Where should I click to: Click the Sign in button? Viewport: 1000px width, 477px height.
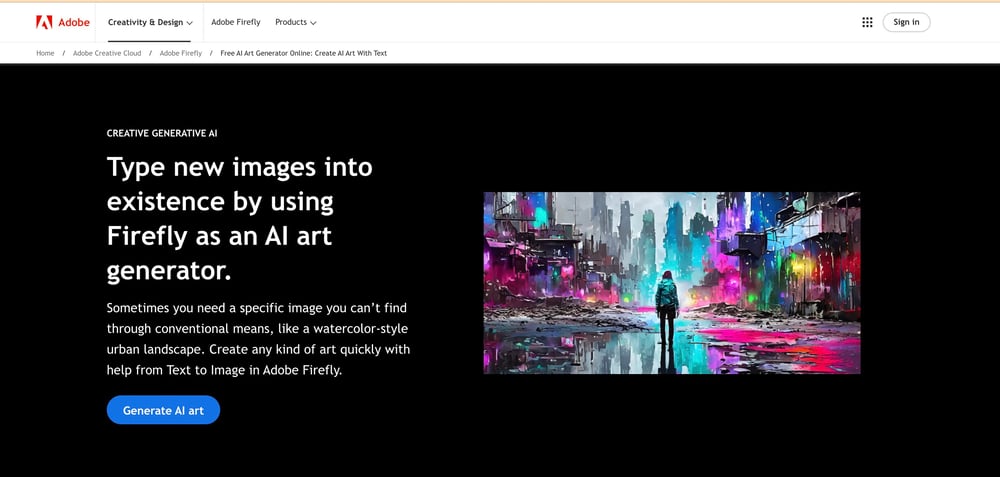click(906, 22)
